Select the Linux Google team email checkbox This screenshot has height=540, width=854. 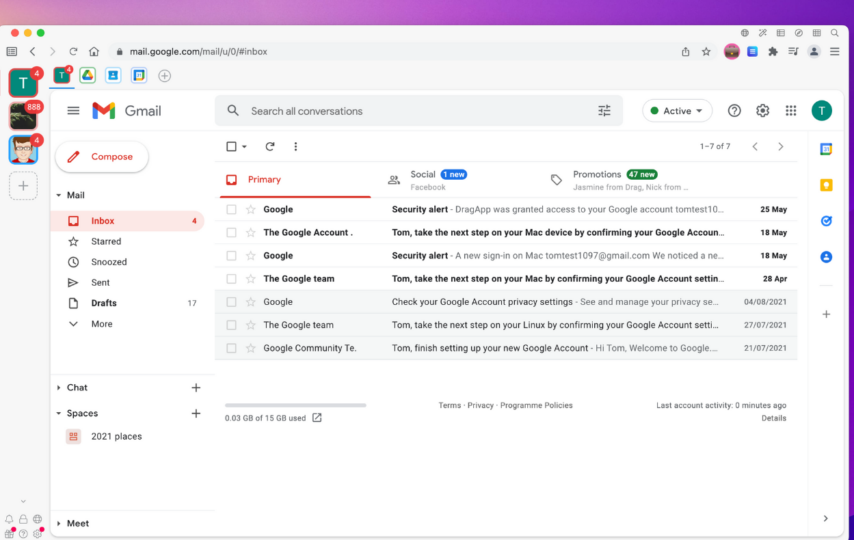(x=231, y=325)
